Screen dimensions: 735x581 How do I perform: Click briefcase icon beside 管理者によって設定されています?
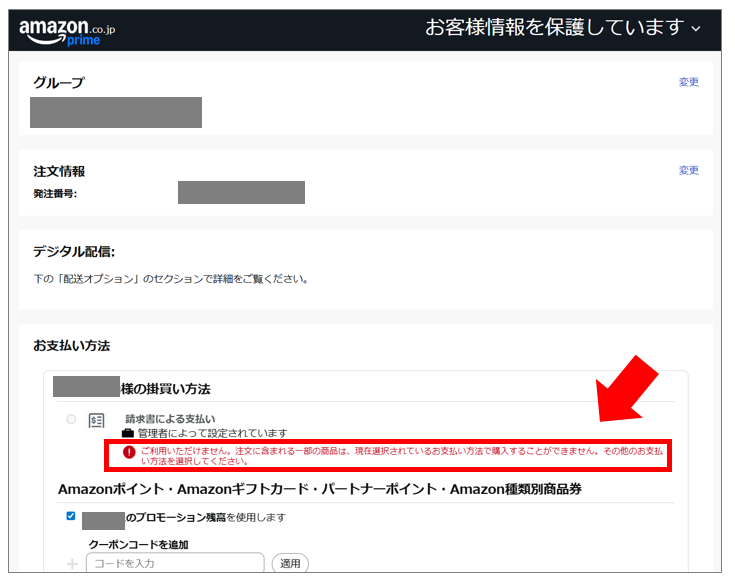tap(128, 433)
